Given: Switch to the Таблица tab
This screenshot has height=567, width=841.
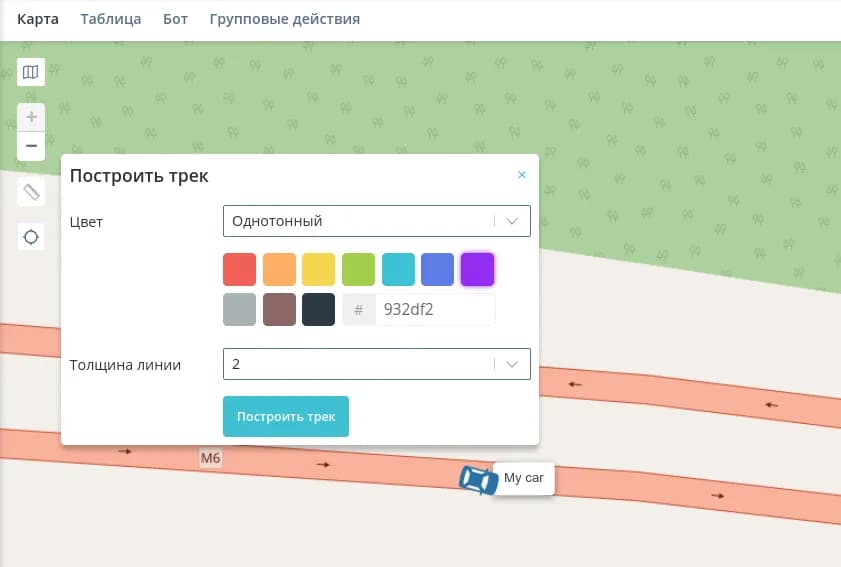Looking at the screenshot, I should coord(110,19).
